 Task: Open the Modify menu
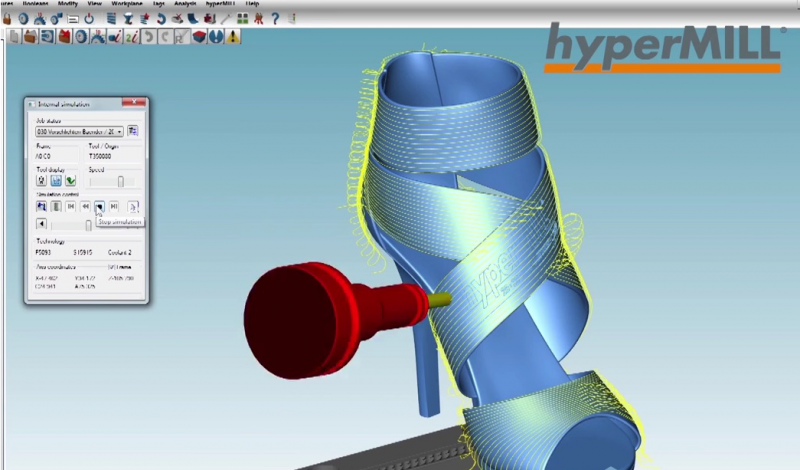(x=68, y=3)
